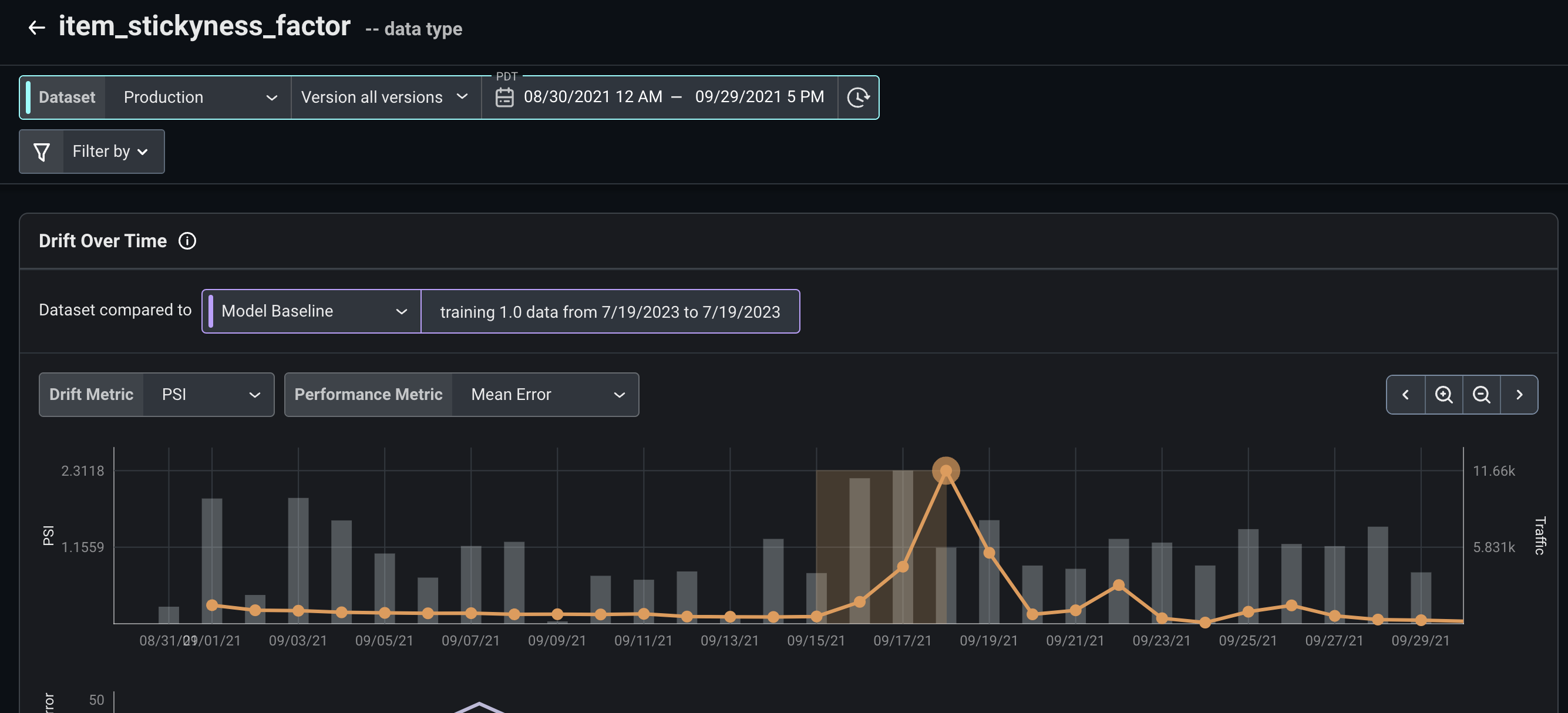The width and height of the screenshot is (1568, 713).
Task: Open the Model Baseline dropdown
Action: click(x=312, y=311)
